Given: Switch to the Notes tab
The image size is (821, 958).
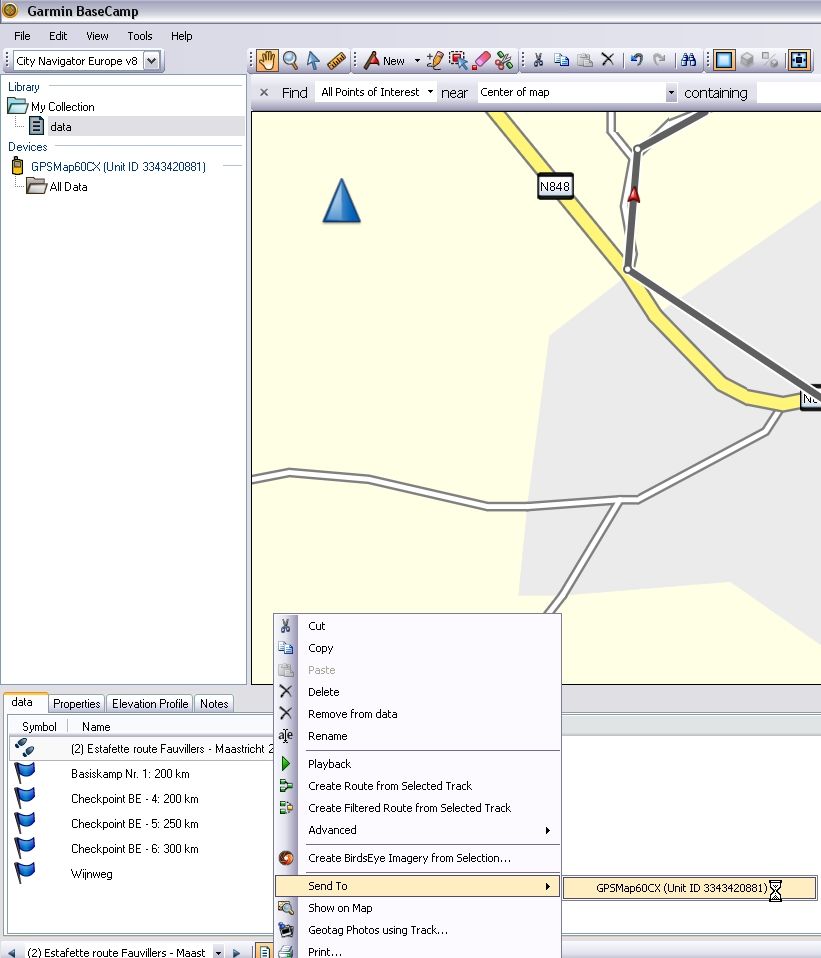Looking at the screenshot, I should tap(214, 704).
